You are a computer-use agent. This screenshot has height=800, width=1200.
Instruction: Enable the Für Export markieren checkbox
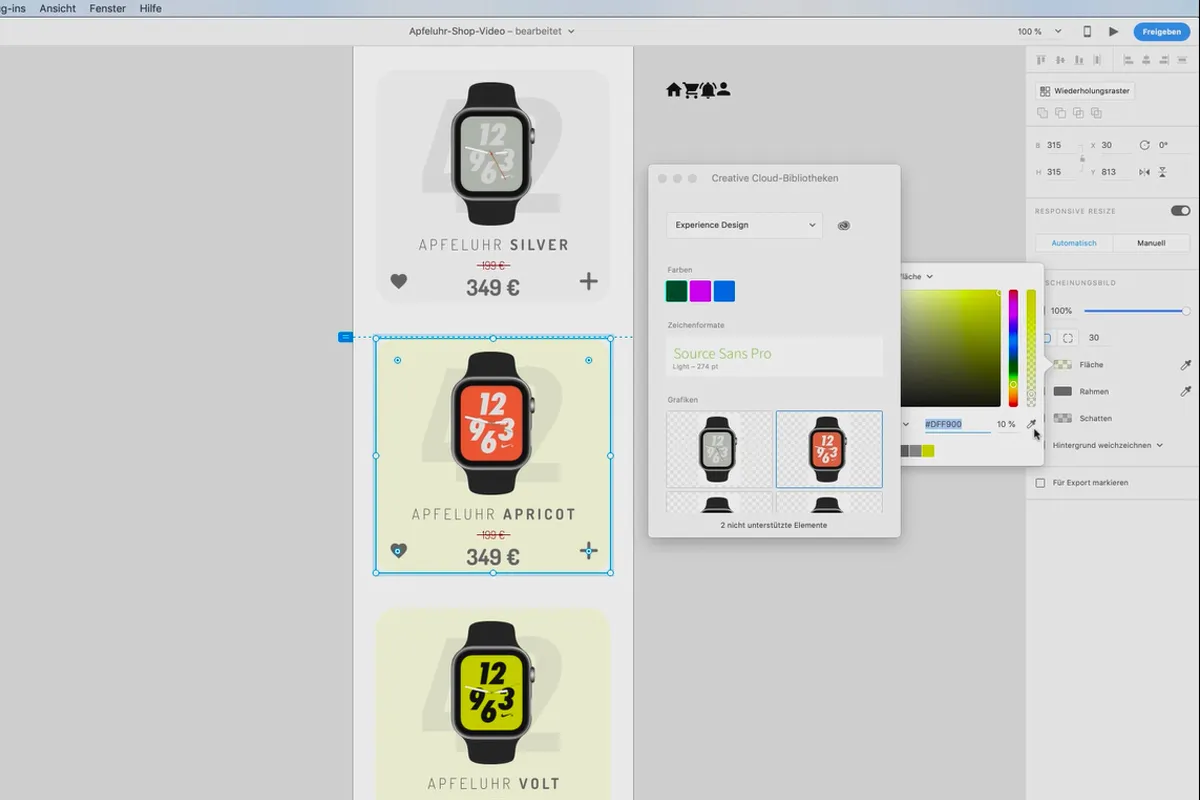click(1041, 483)
